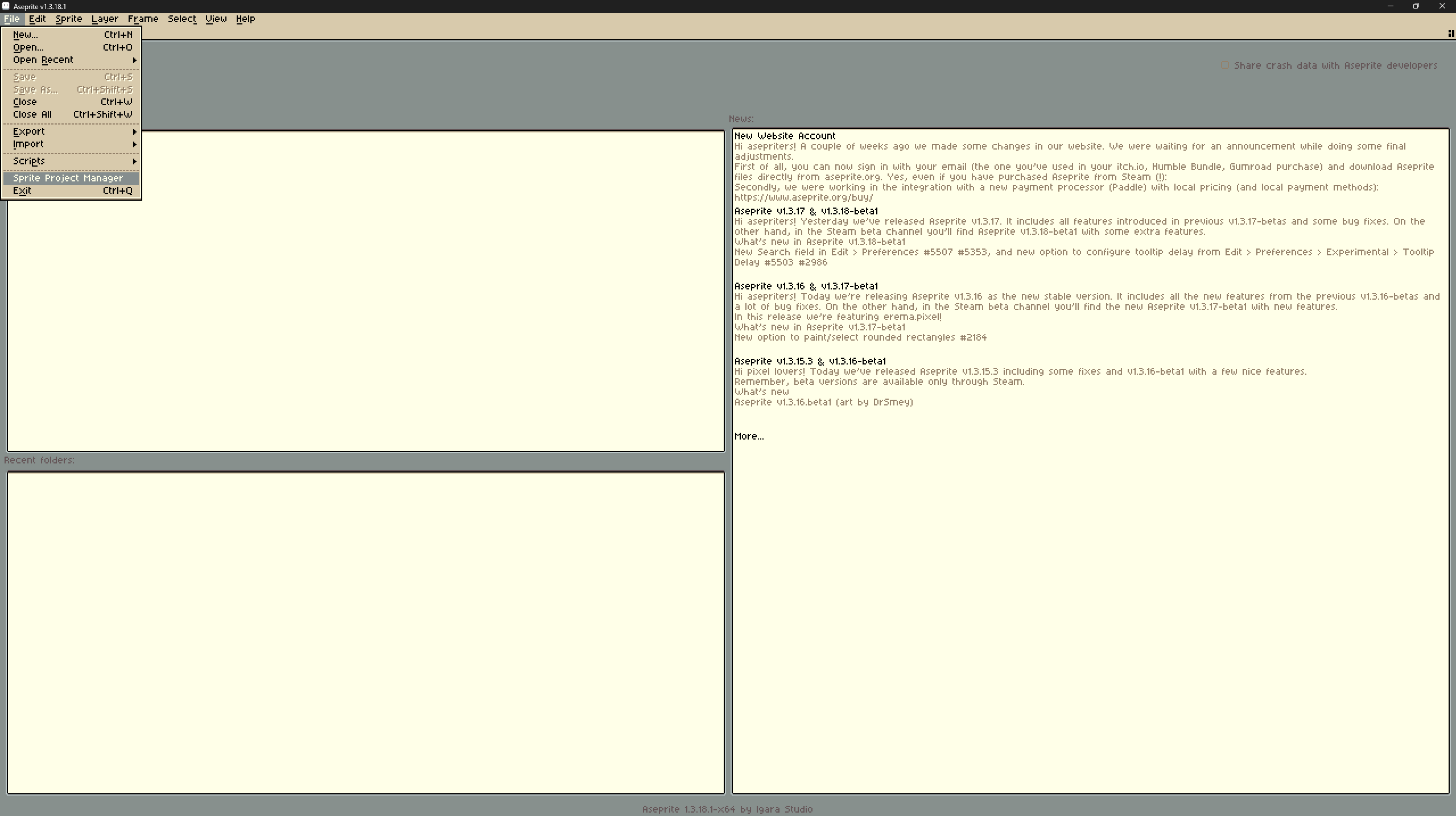Expand the Scripts submenu
Screen dimensions: 1456x816
(71, 161)
